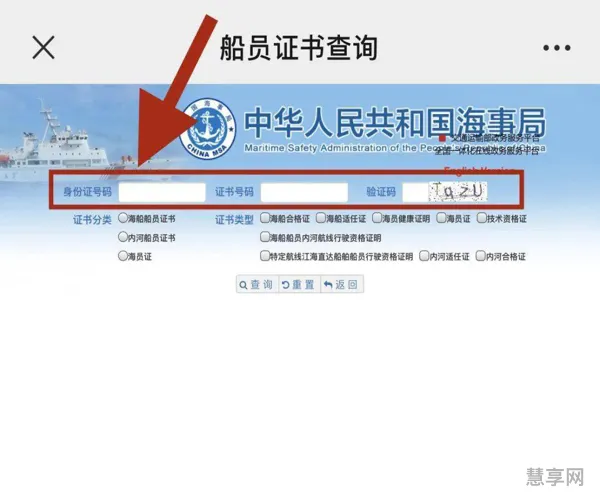Viewport: 600px width, 502px height.
Task: Check the 内河合格证 checkbox
Action: (480, 256)
